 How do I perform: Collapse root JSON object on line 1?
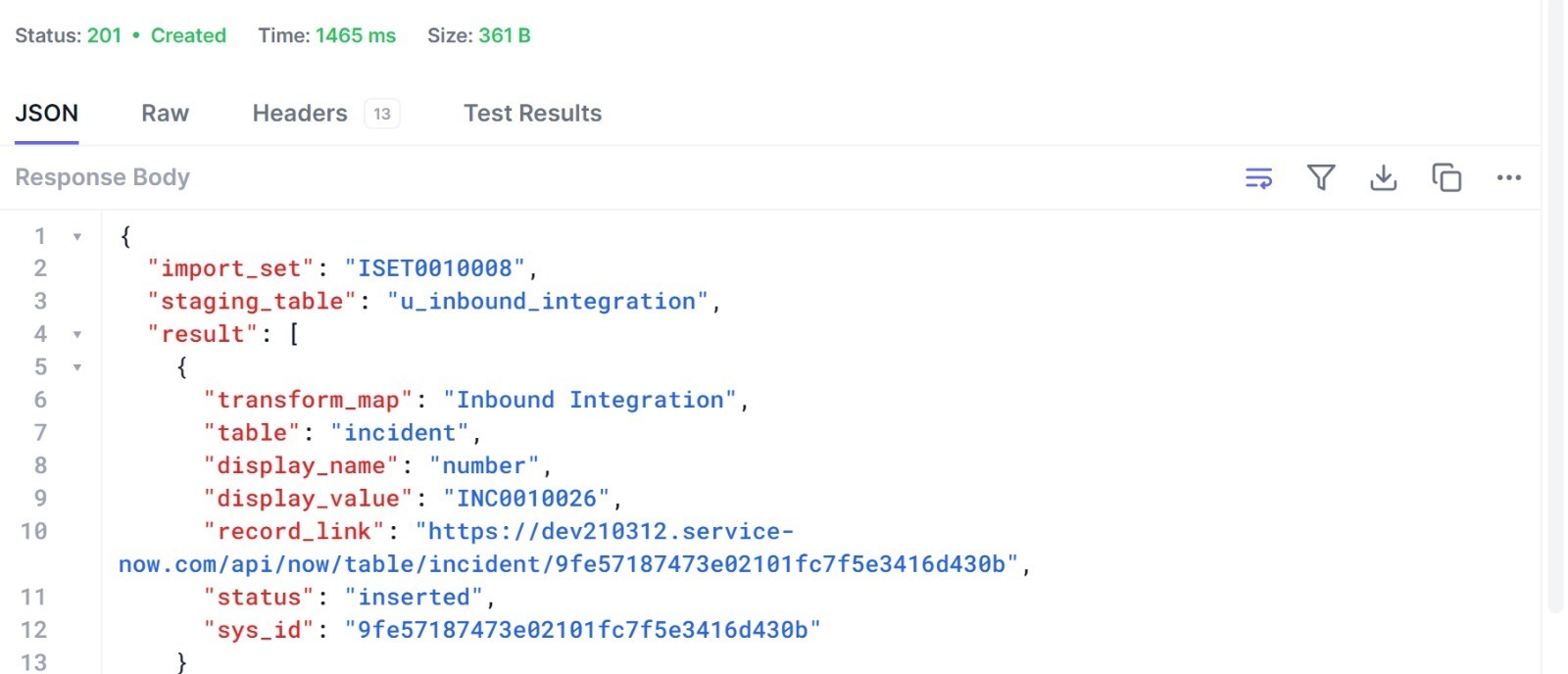click(76, 237)
